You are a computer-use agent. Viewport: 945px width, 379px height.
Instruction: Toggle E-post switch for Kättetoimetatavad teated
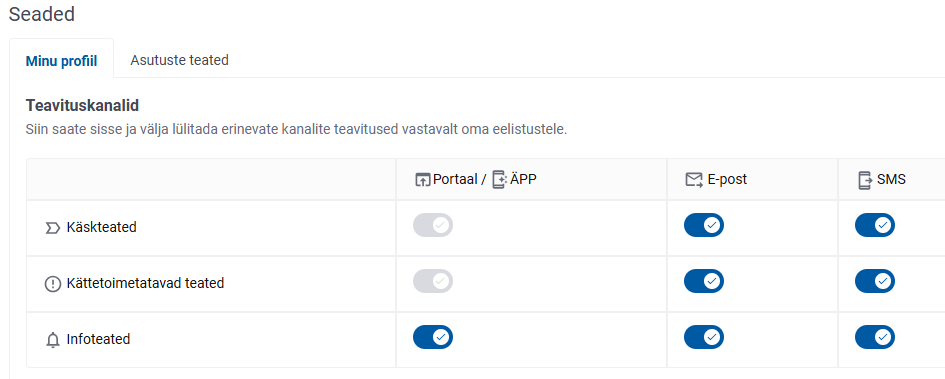click(704, 281)
